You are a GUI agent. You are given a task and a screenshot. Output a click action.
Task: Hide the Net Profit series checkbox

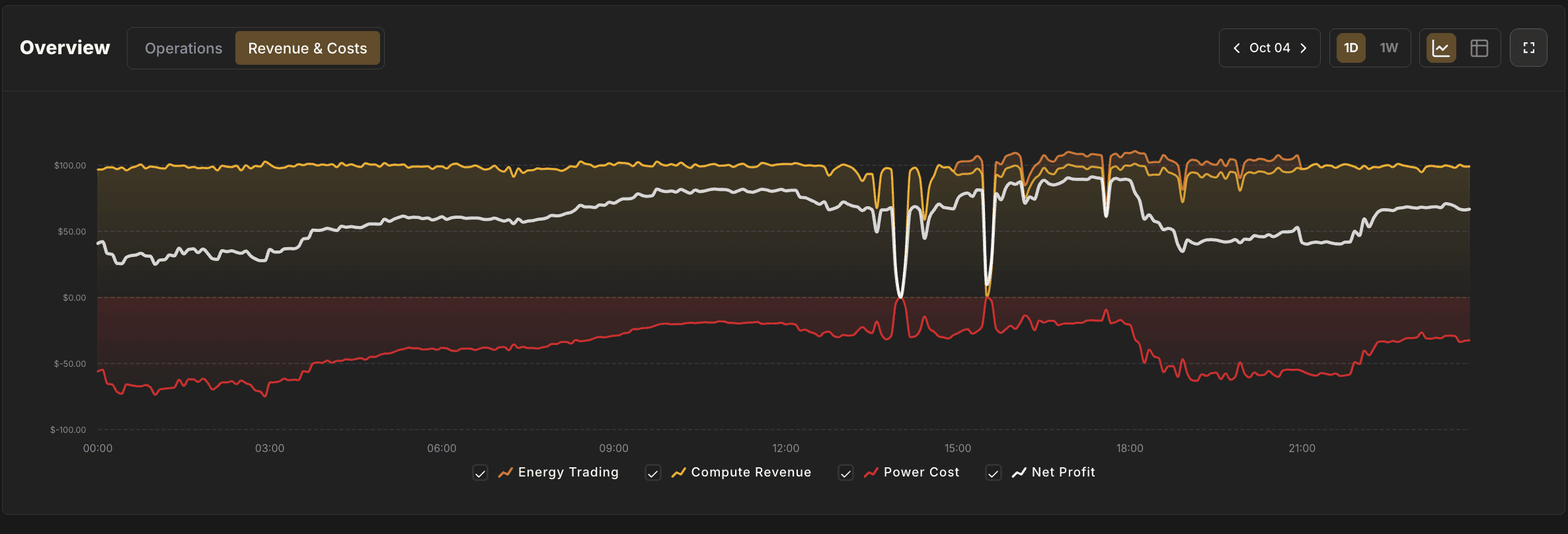pyautogui.click(x=993, y=473)
